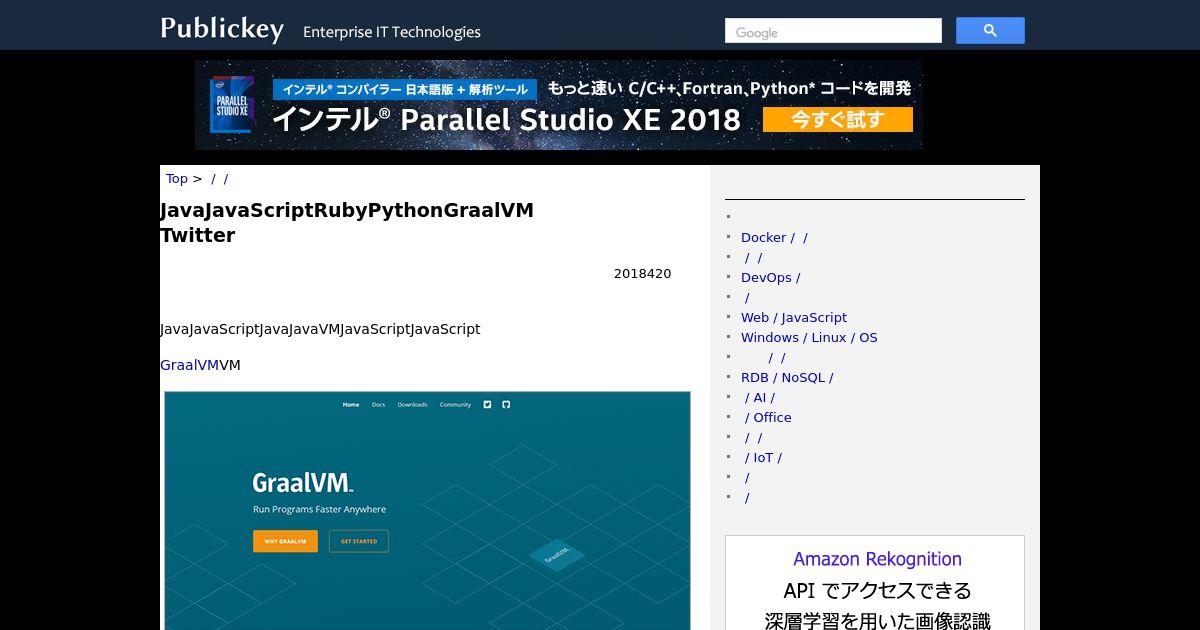The image size is (1200, 630).
Task: Open the Web / JavaScript category link
Action: pyautogui.click(x=794, y=317)
